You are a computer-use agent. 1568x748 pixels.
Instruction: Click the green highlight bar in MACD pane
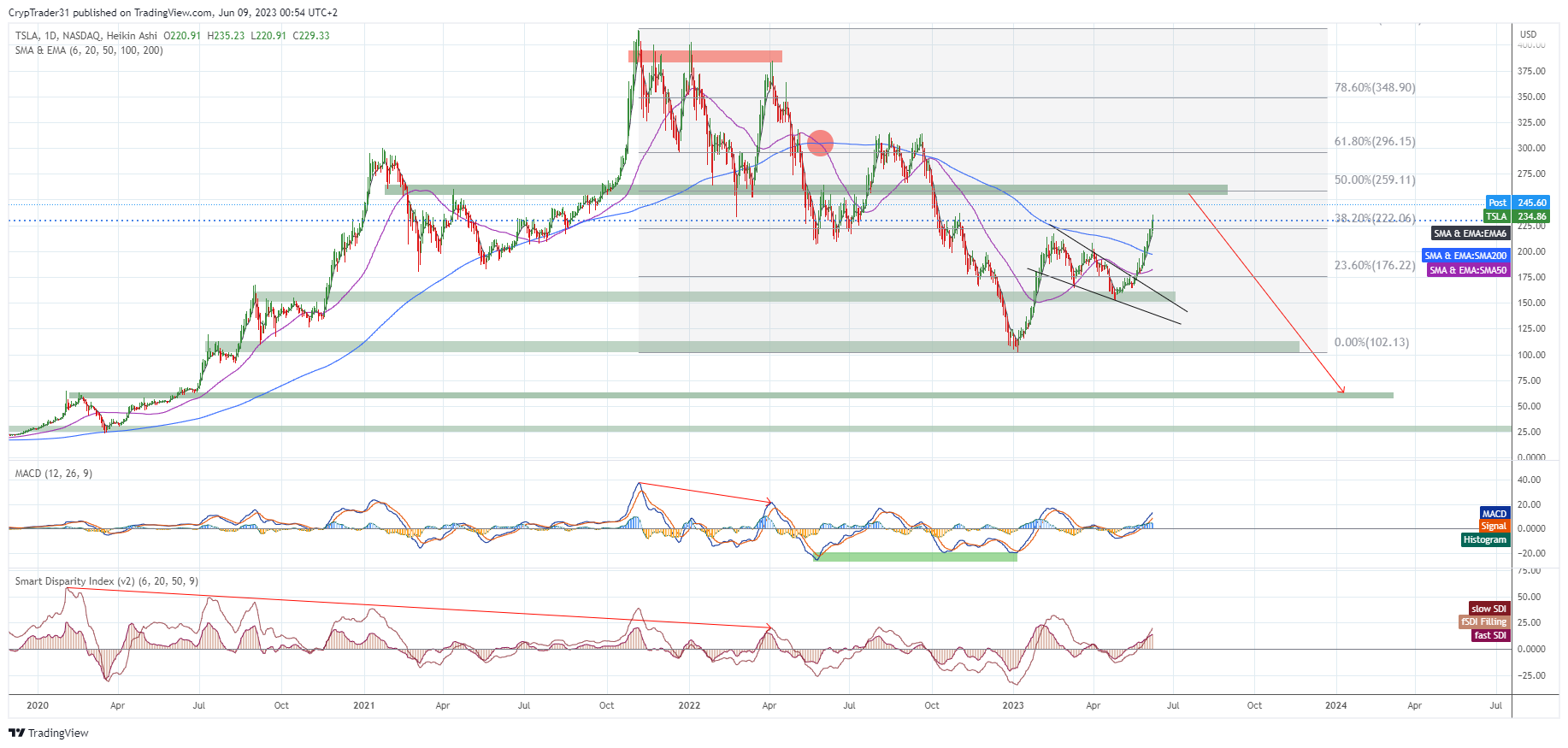pos(915,557)
